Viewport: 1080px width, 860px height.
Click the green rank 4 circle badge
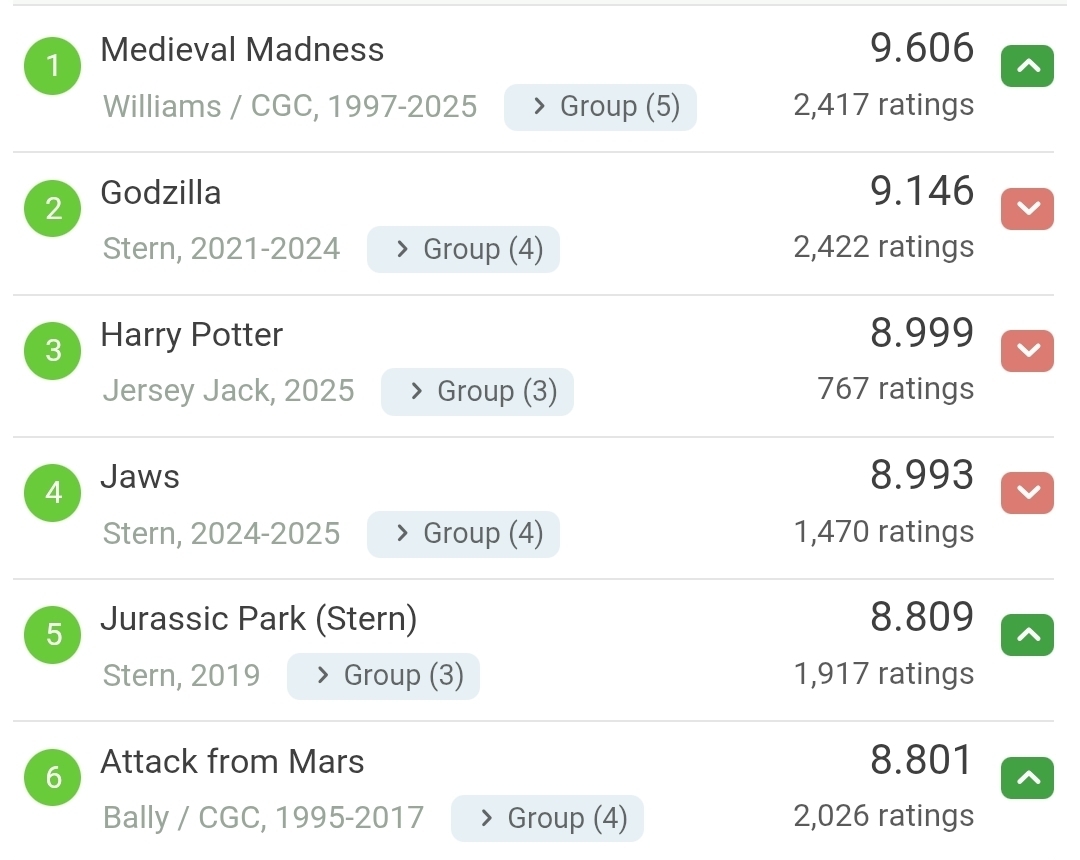(x=53, y=493)
